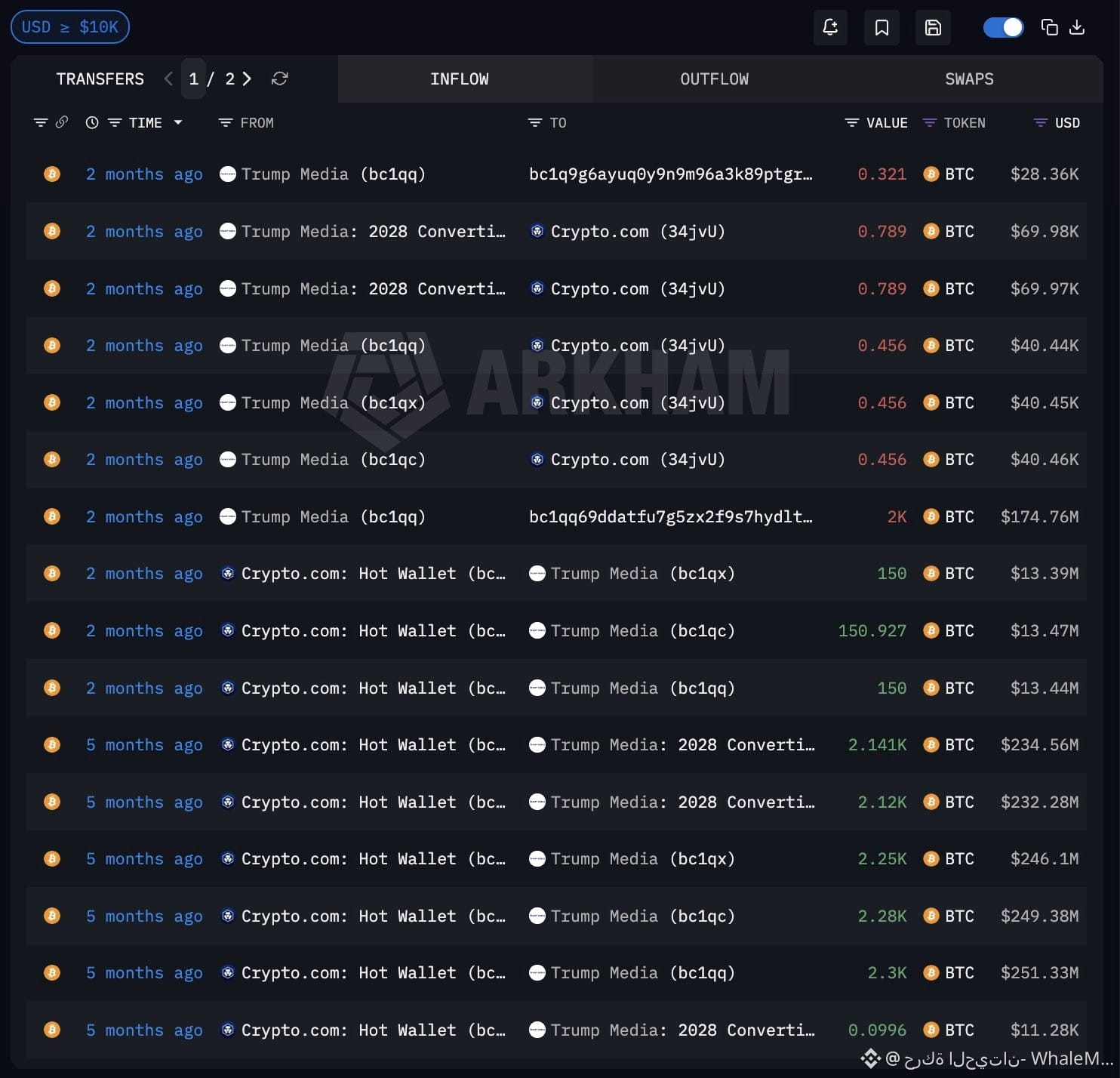Open Trump Media (bc1qx) in the $246.1M row

[642, 858]
